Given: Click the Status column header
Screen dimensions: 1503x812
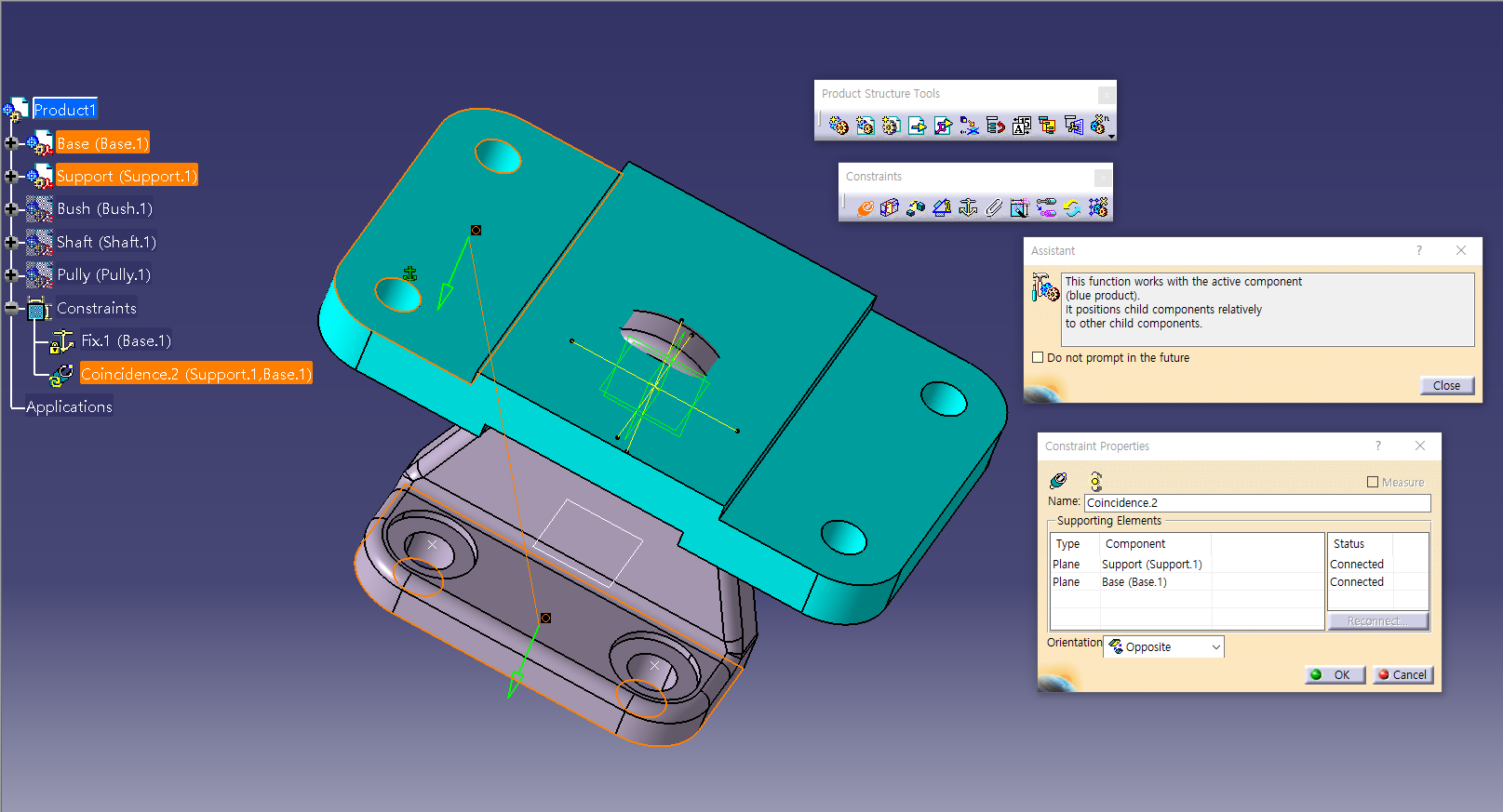Looking at the screenshot, I should pyautogui.click(x=1361, y=544).
